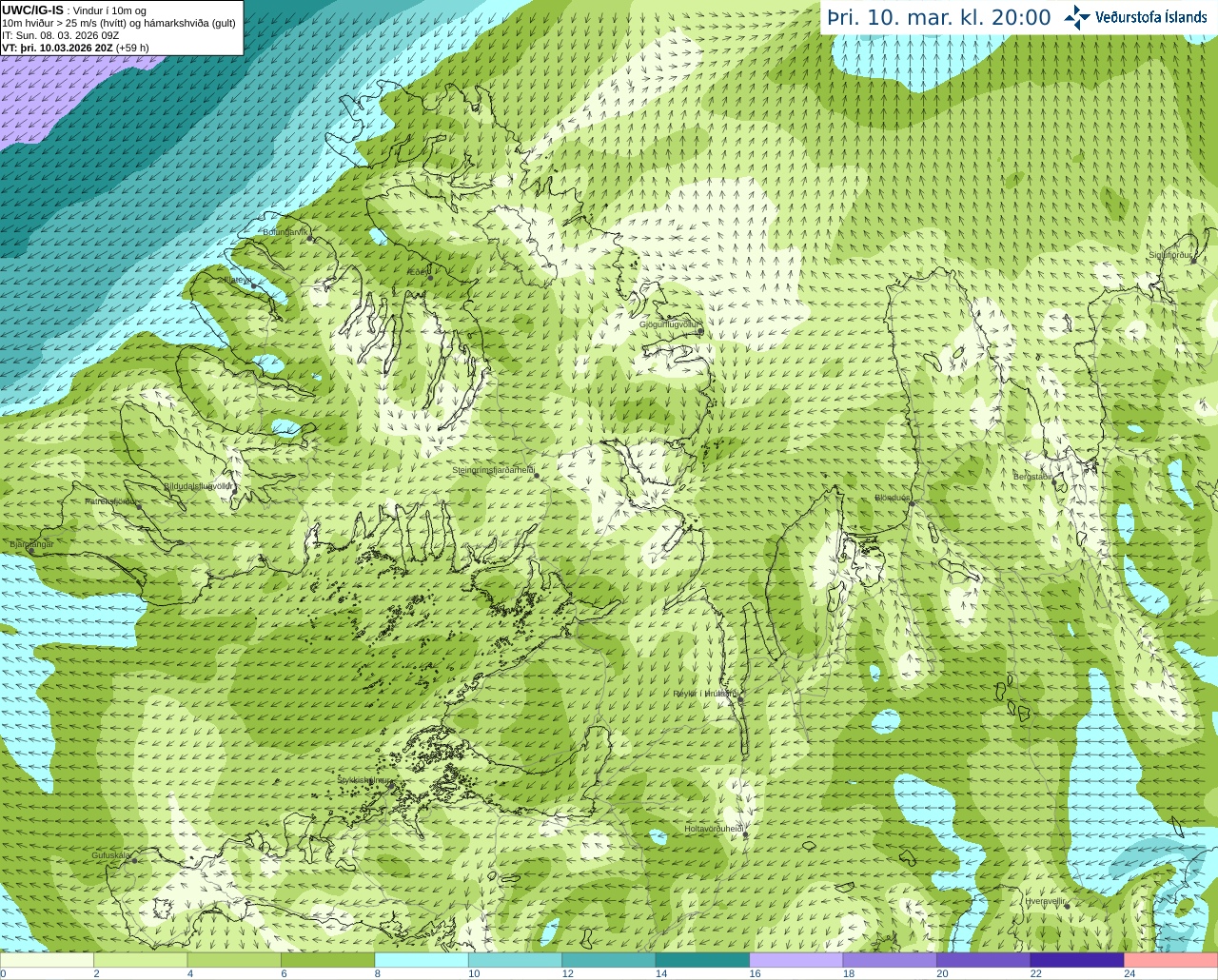Viewport: 1218px width, 980px height.
Task: Click the Holtavörðuheiði station marker
Action: coord(746,834)
